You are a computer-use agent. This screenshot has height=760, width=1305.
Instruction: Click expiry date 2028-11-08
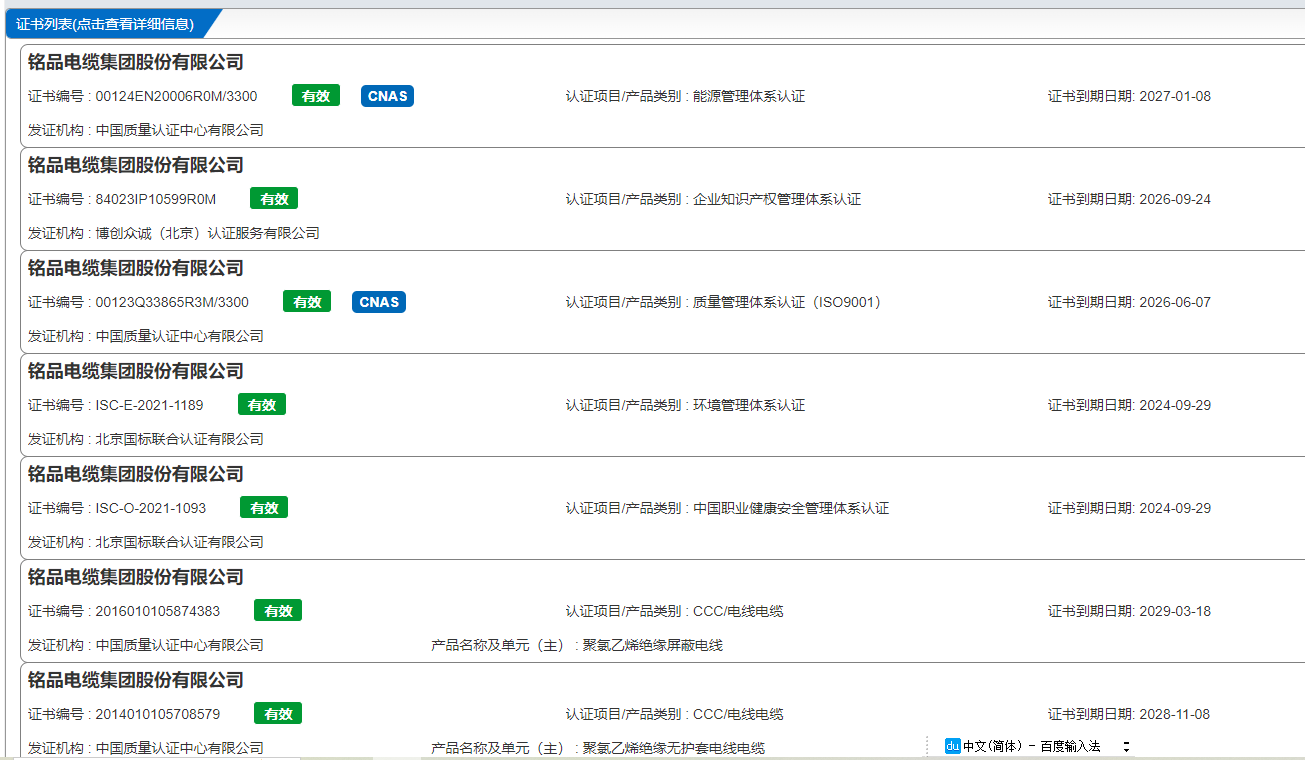[1175, 715]
